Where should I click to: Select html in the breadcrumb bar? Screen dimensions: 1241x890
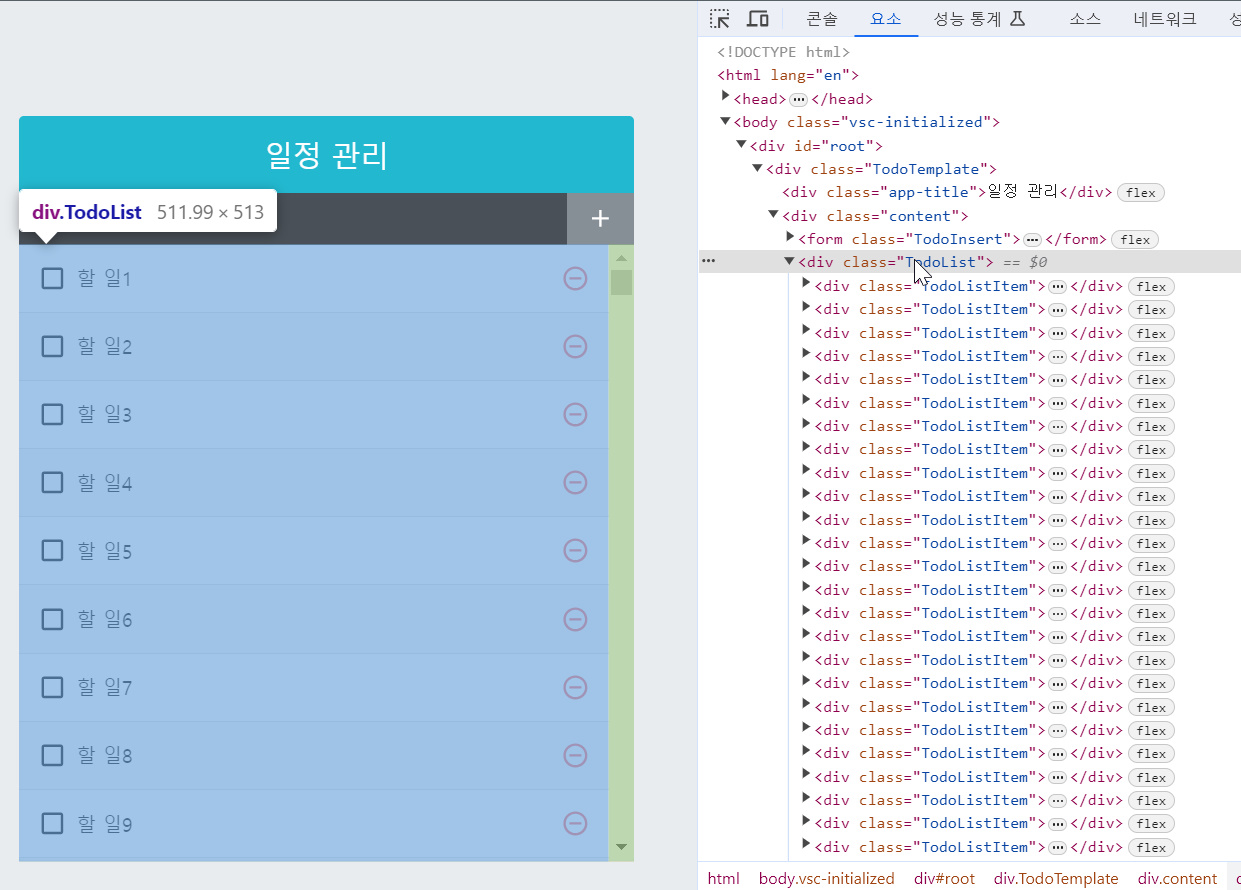(x=723, y=878)
